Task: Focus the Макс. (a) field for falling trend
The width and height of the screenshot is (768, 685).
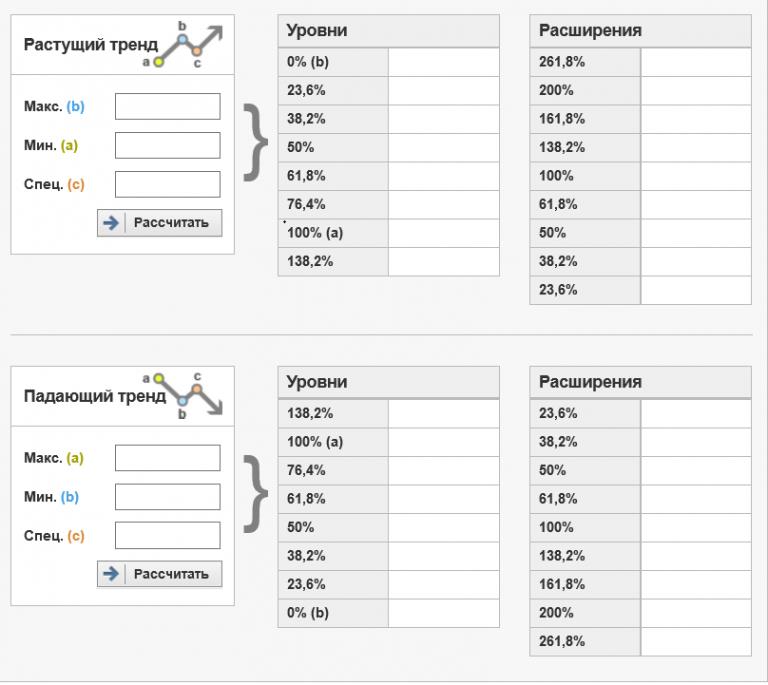Action: click(x=167, y=458)
